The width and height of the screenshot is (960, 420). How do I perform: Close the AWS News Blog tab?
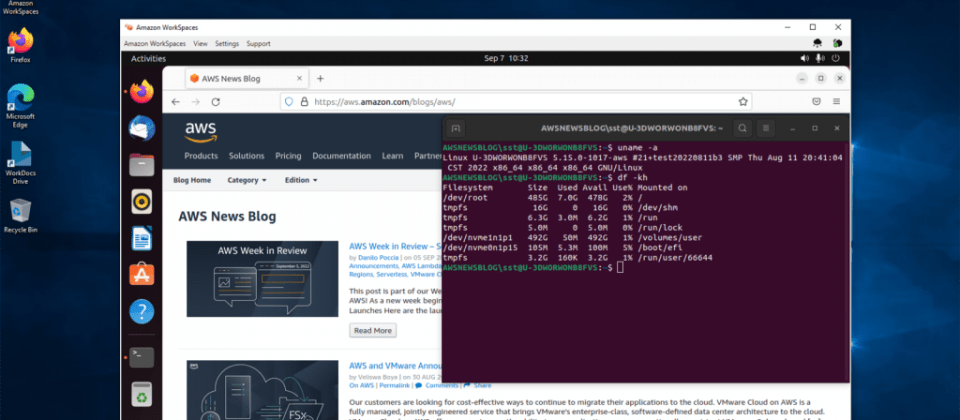299,78
